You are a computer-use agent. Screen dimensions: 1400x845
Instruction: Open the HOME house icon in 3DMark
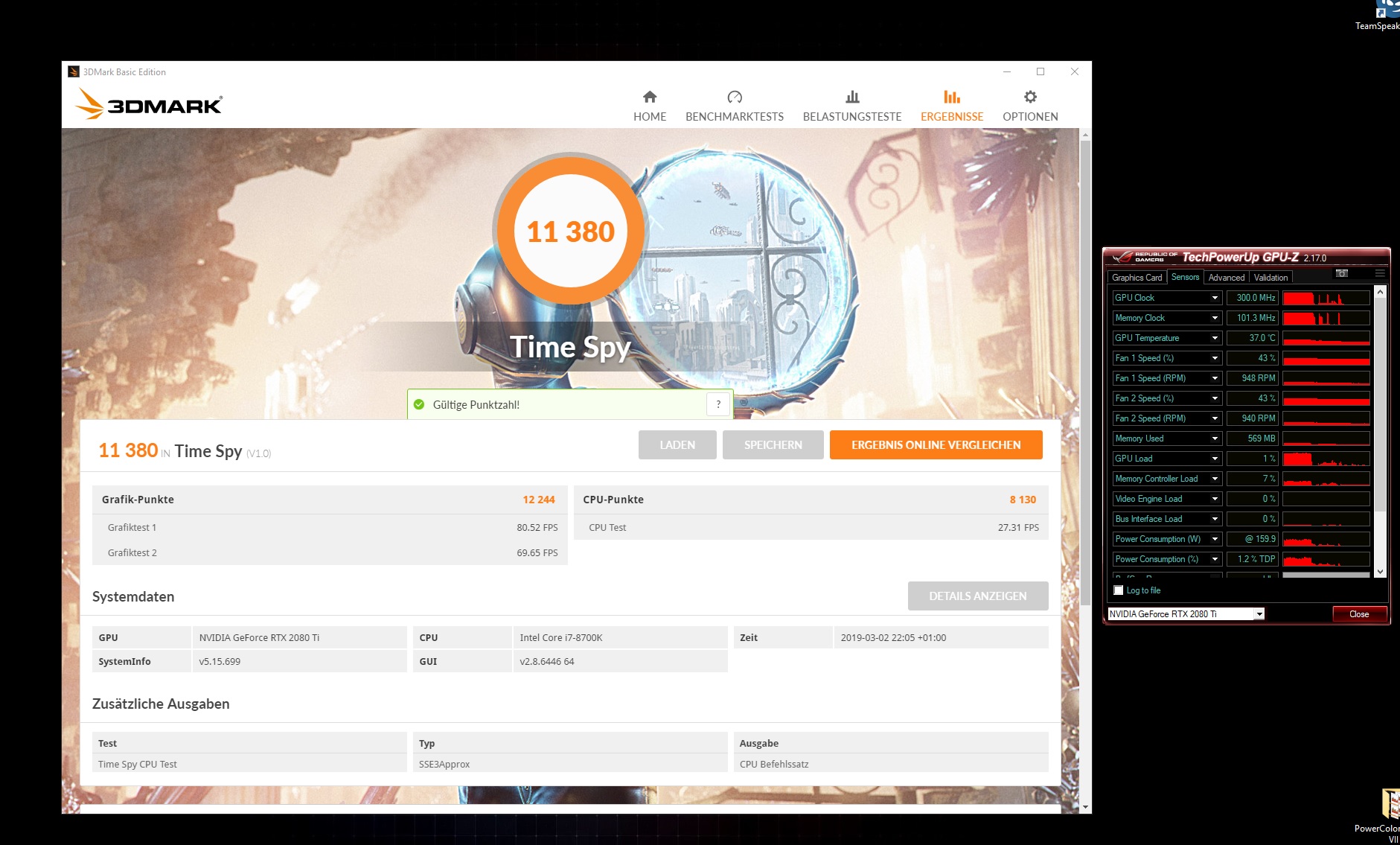coord(650,97)
